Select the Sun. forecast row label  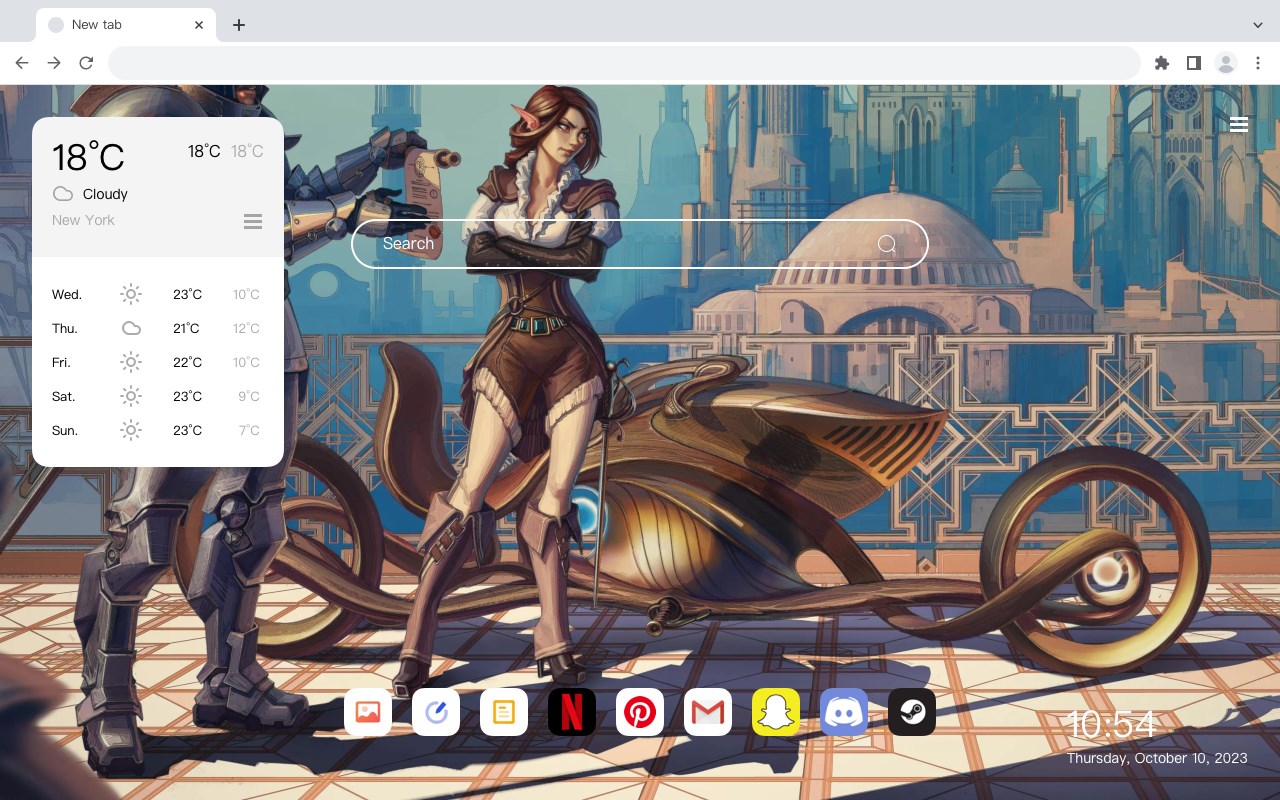click(x=65, y=430)
